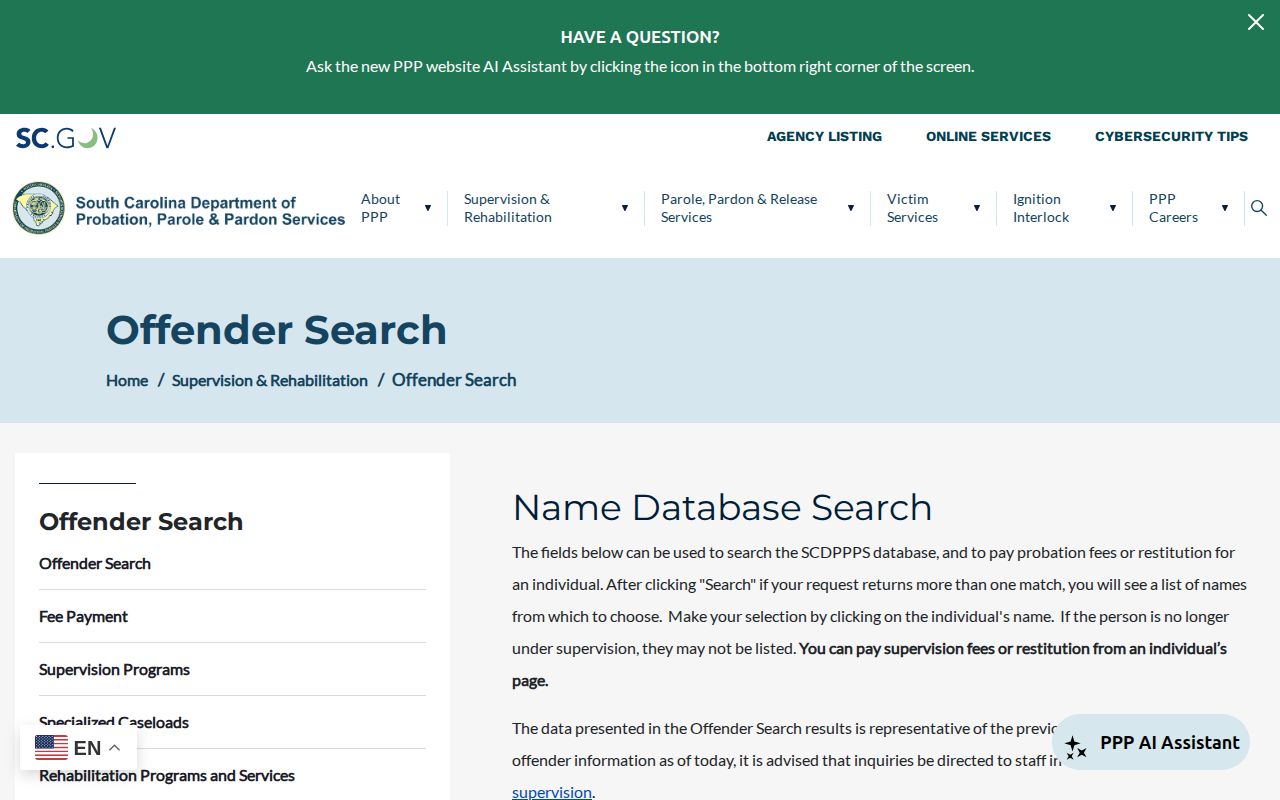Click the department name text logo
This screenshot has height=800, width=1280.
point(210,210)
